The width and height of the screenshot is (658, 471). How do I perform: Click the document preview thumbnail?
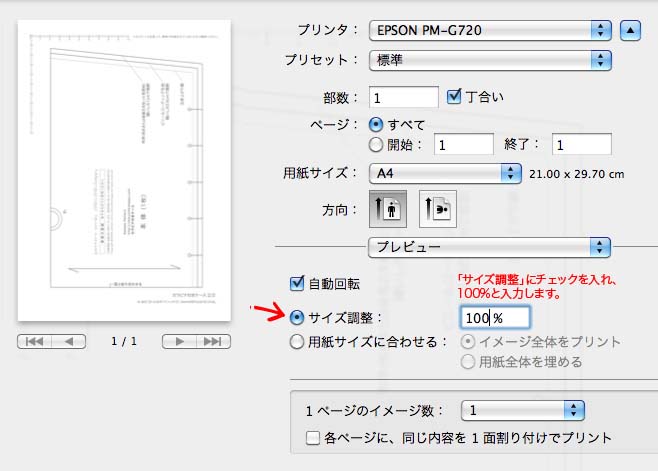(x=125, y=170)
